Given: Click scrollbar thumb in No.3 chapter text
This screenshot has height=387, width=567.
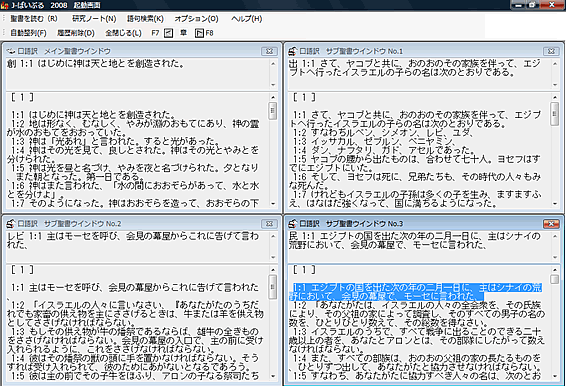Looking at the screenshot, I should (554, 279).
